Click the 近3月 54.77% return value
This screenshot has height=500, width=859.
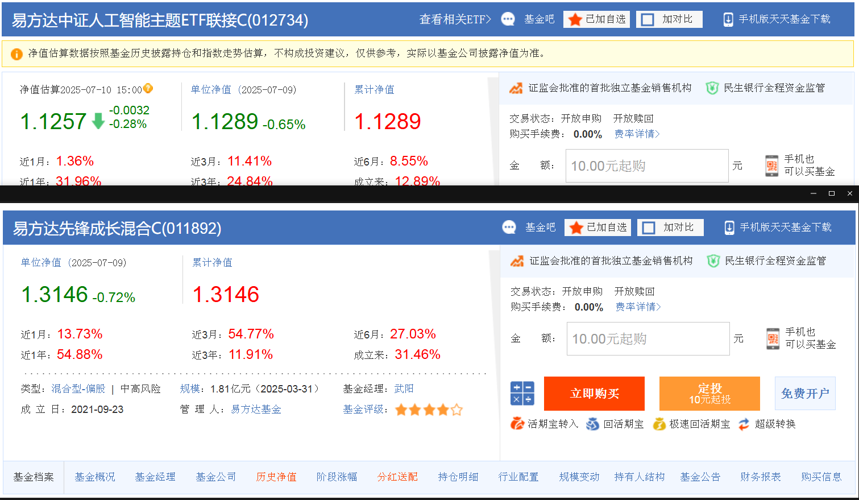pyautogui.click(x=251, y=334)
